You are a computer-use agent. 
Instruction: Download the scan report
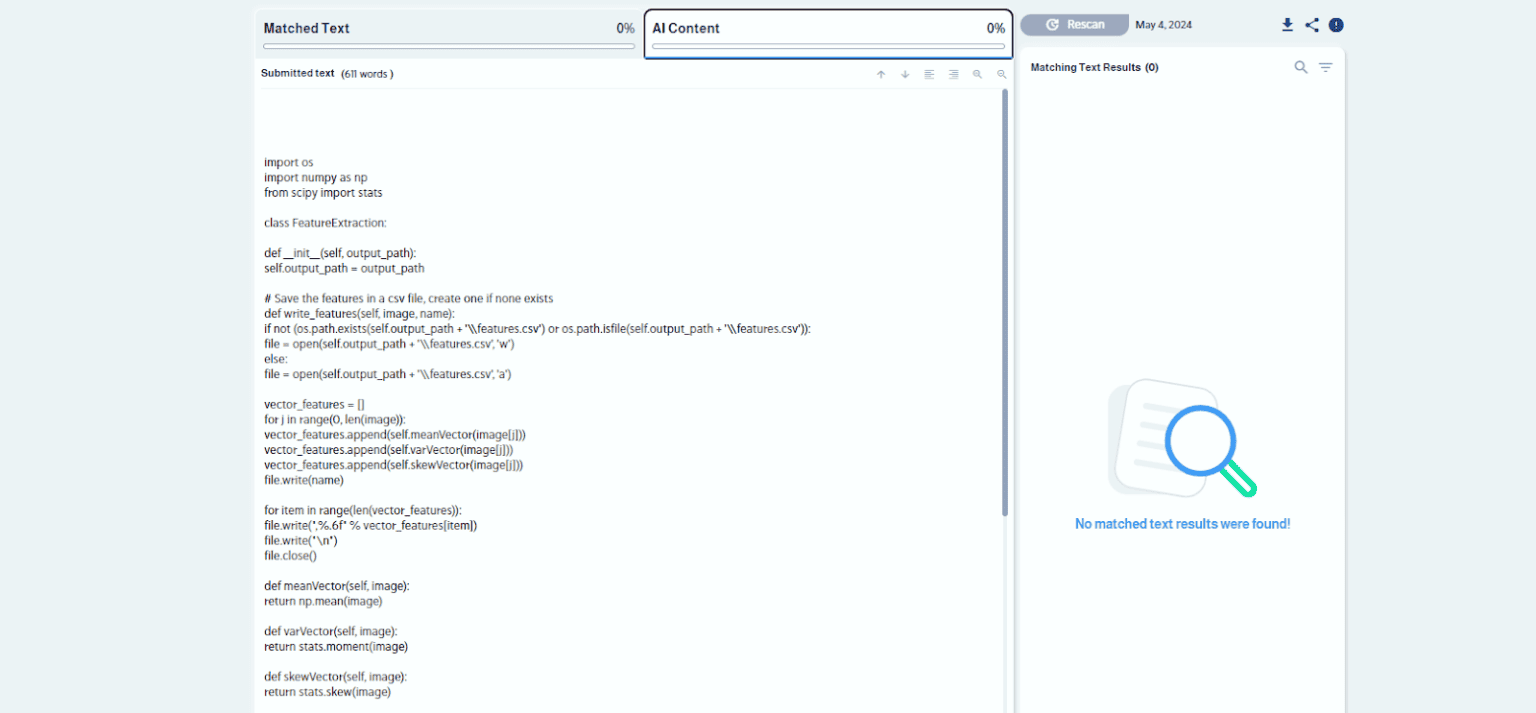[x=1287, y=25]
